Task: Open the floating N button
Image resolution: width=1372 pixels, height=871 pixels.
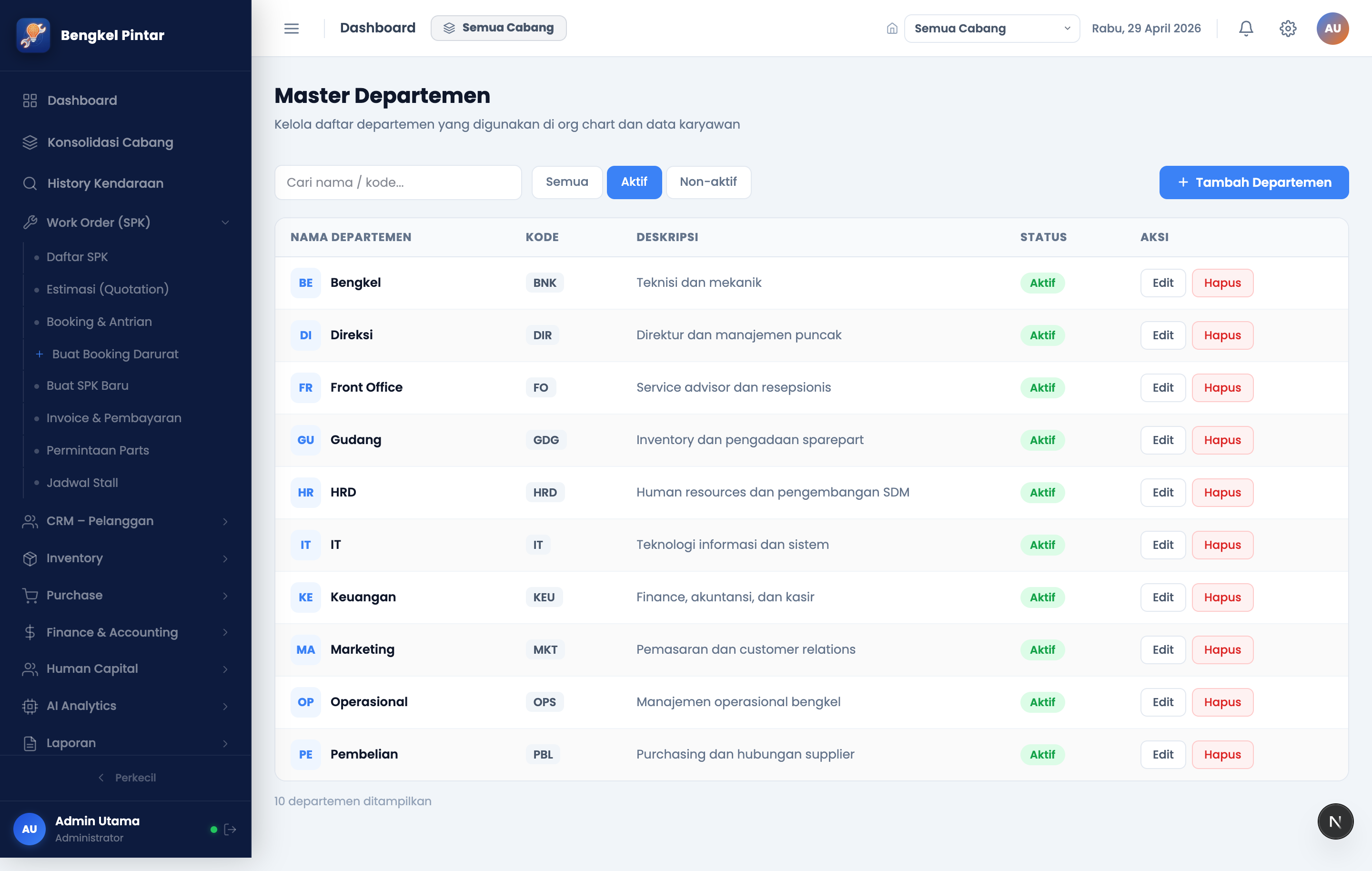Action: [1335, 821]
